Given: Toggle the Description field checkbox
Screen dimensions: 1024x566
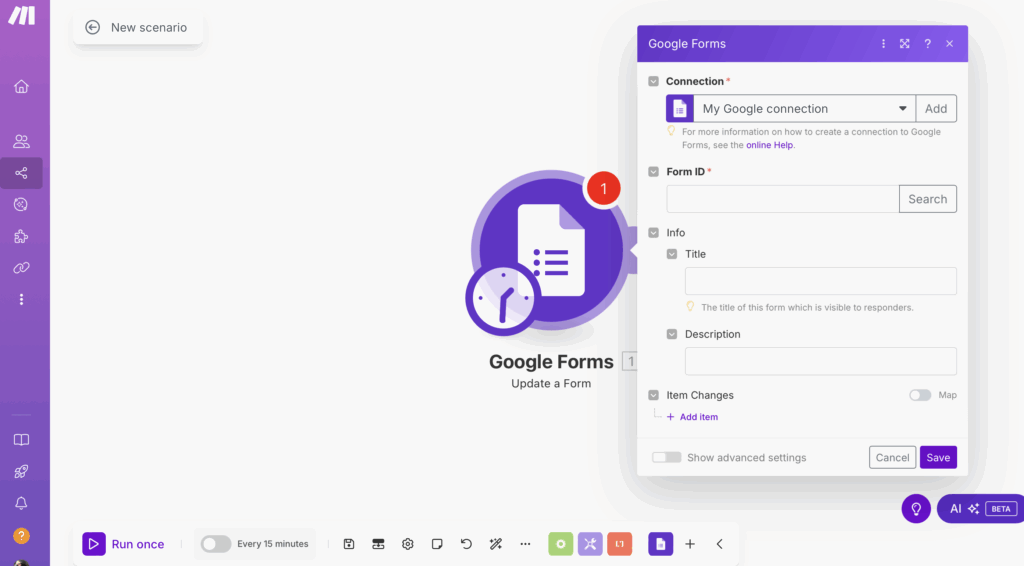Looking at the screenshot, I should tap(671, 334).
